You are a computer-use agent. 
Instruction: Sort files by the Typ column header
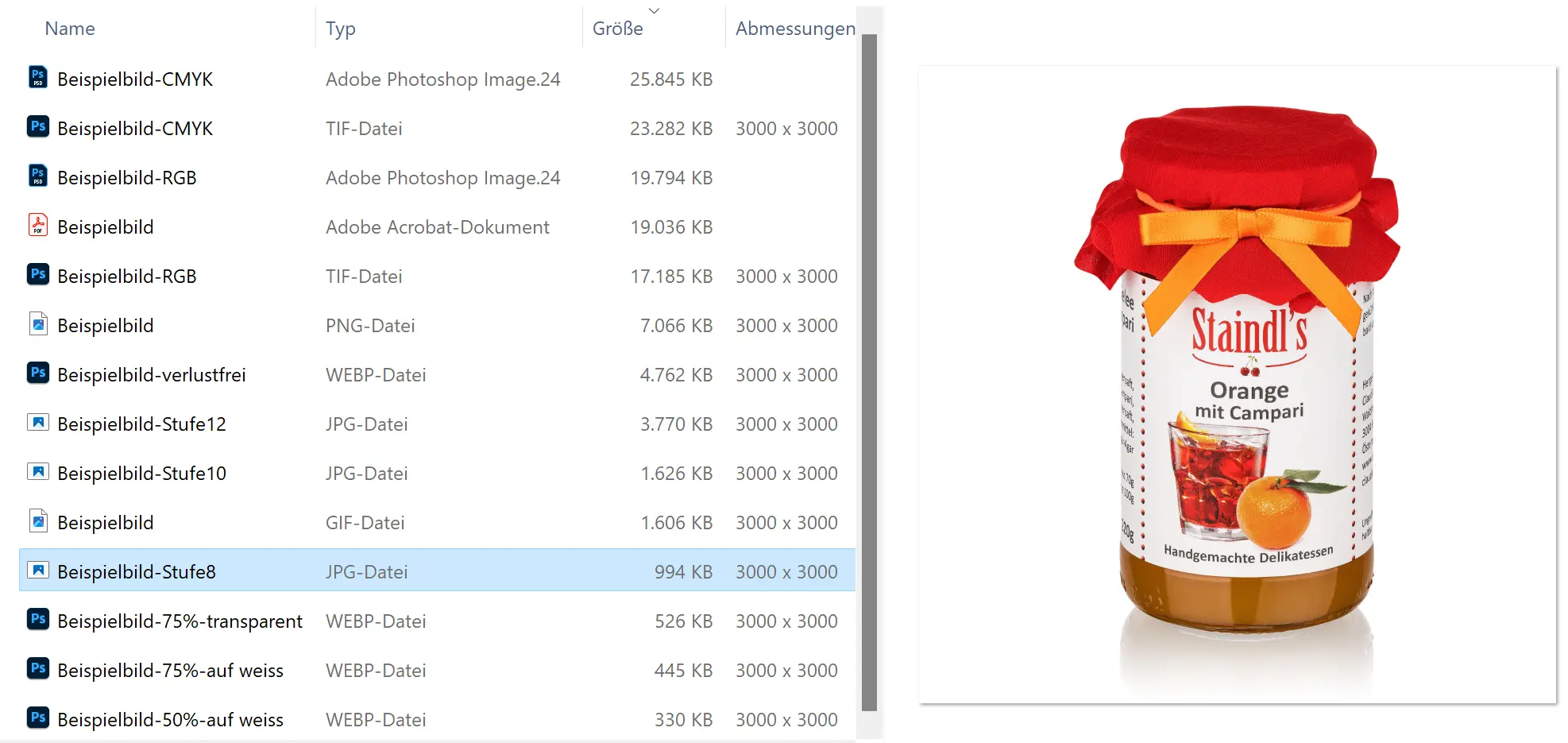point(340,29)
